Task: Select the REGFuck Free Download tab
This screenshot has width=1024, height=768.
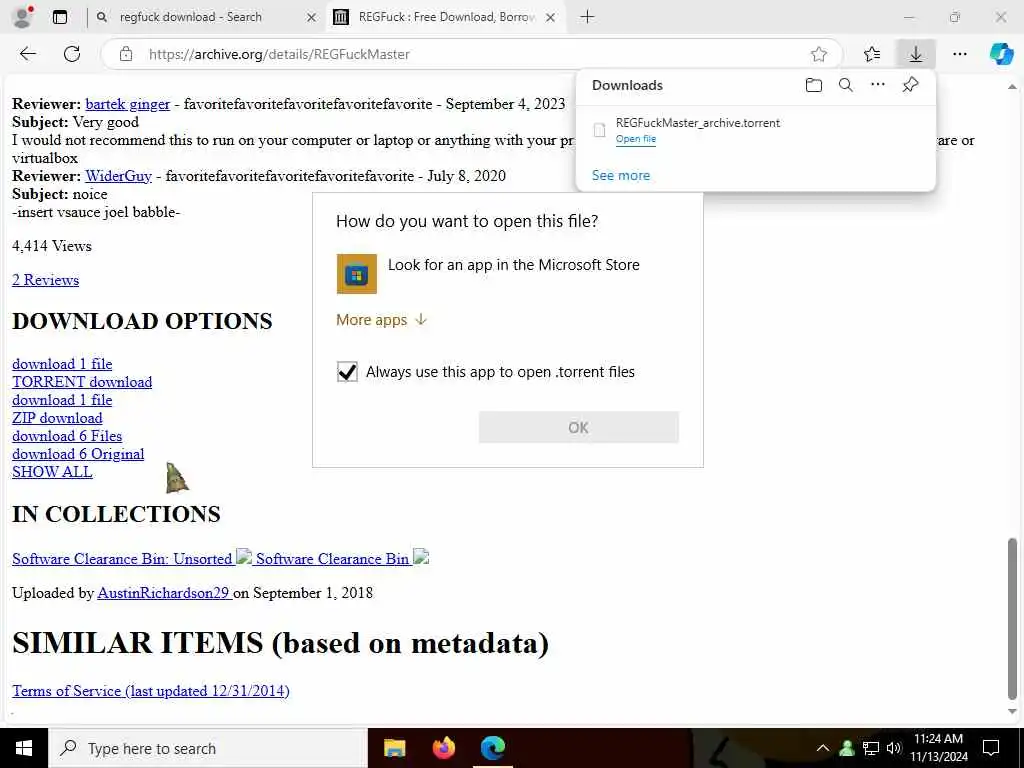Action: [447, 17]
